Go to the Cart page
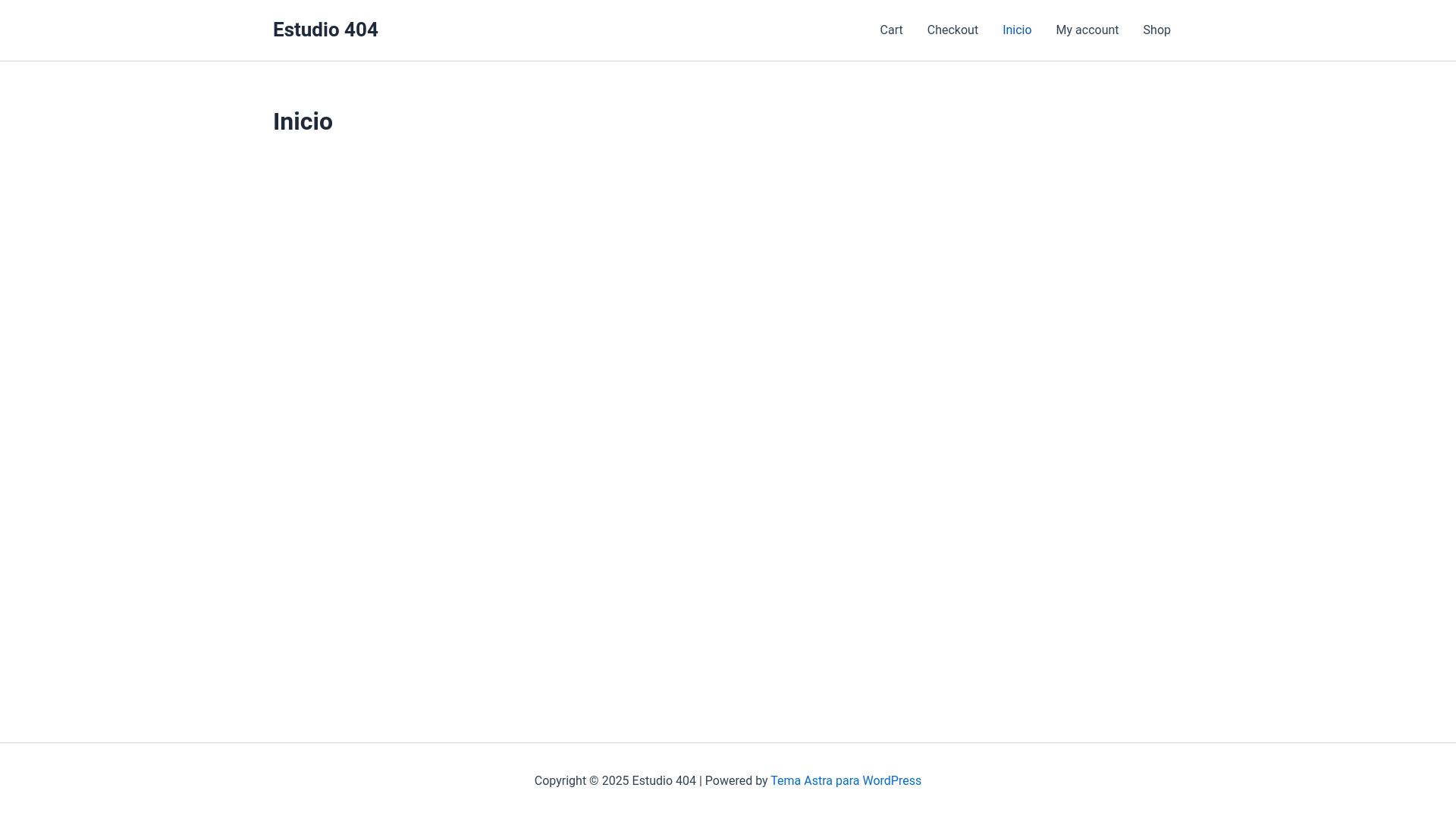The image size is (1456, 819). 891,30
